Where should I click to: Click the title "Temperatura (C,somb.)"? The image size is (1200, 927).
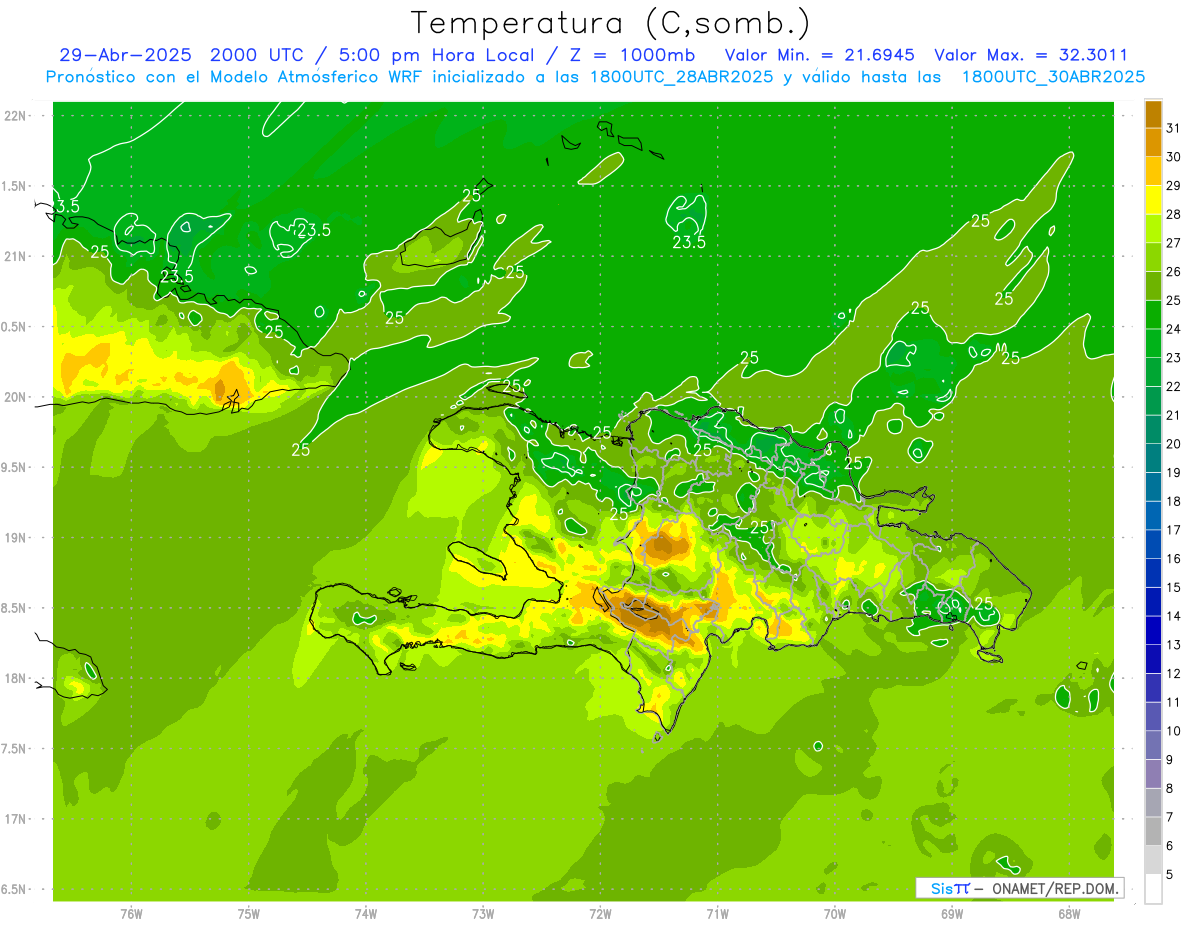coord(610,22)
